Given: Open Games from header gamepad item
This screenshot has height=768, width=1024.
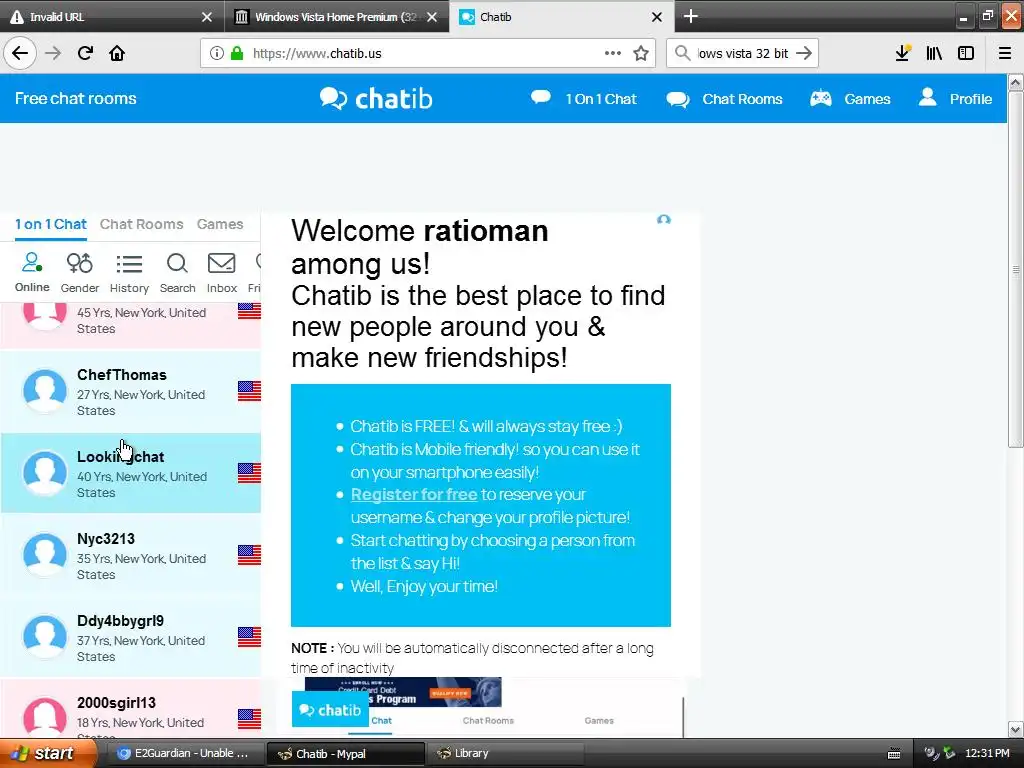Looking at the screenshot, I should tap(850, 99).
